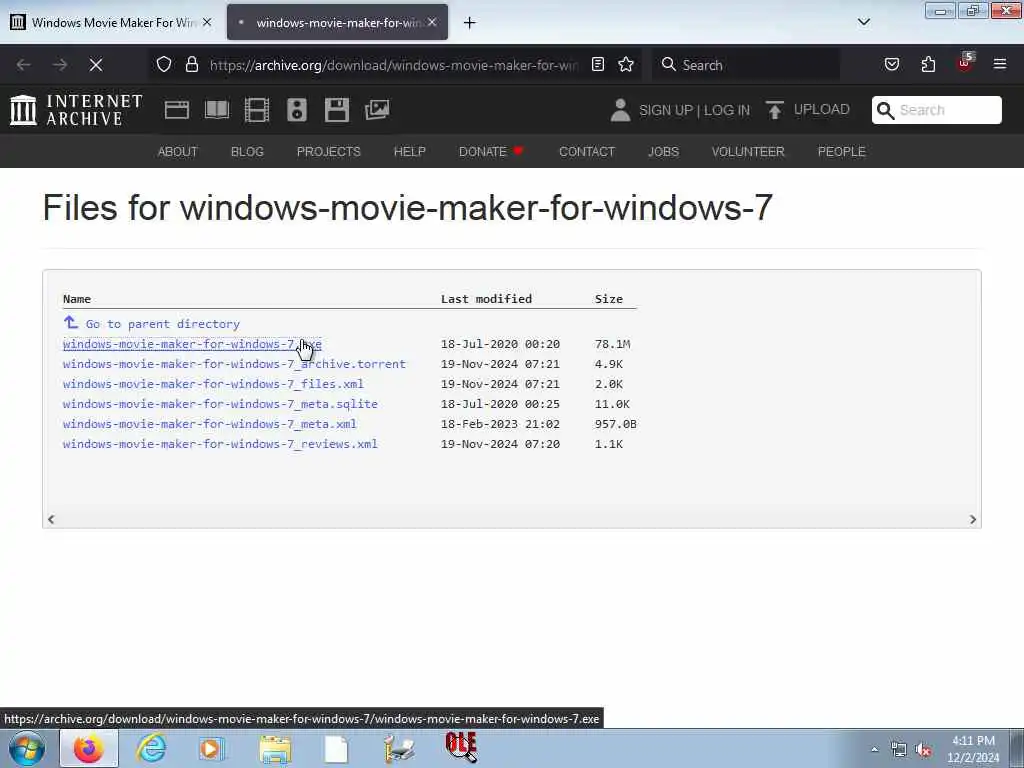Open the Video film icon
The height and width of the screenshot is (768, 1024).
click(x=257, y=110)
